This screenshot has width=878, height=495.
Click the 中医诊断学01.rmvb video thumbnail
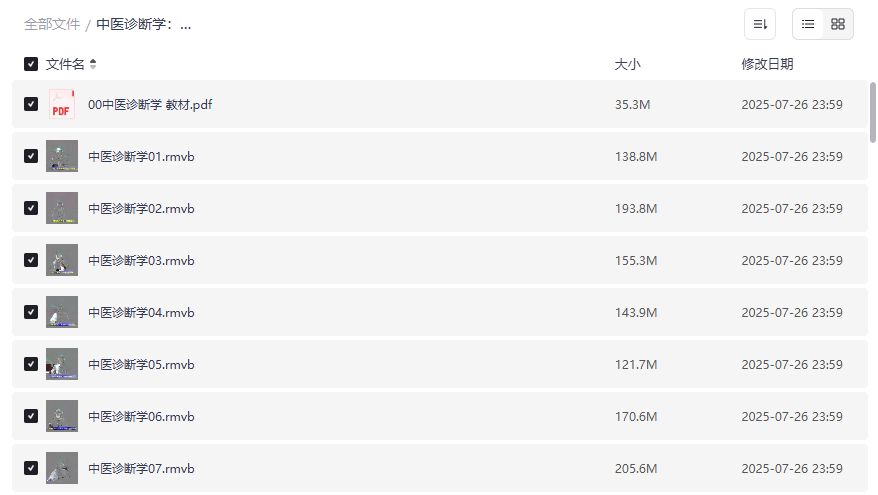click(x=62, y=156)
